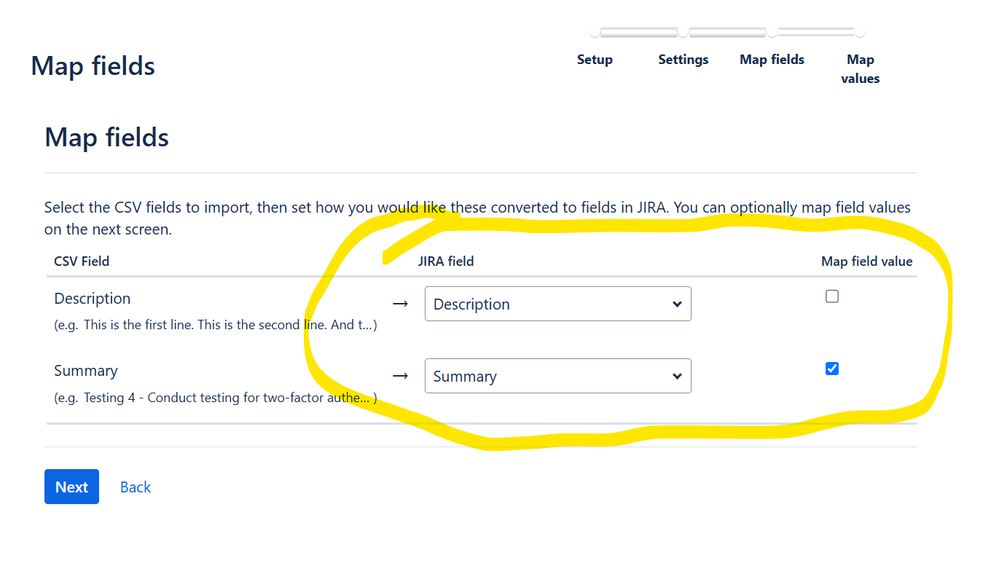Uncheck Map field value for Summary

[x=832, y=368]
